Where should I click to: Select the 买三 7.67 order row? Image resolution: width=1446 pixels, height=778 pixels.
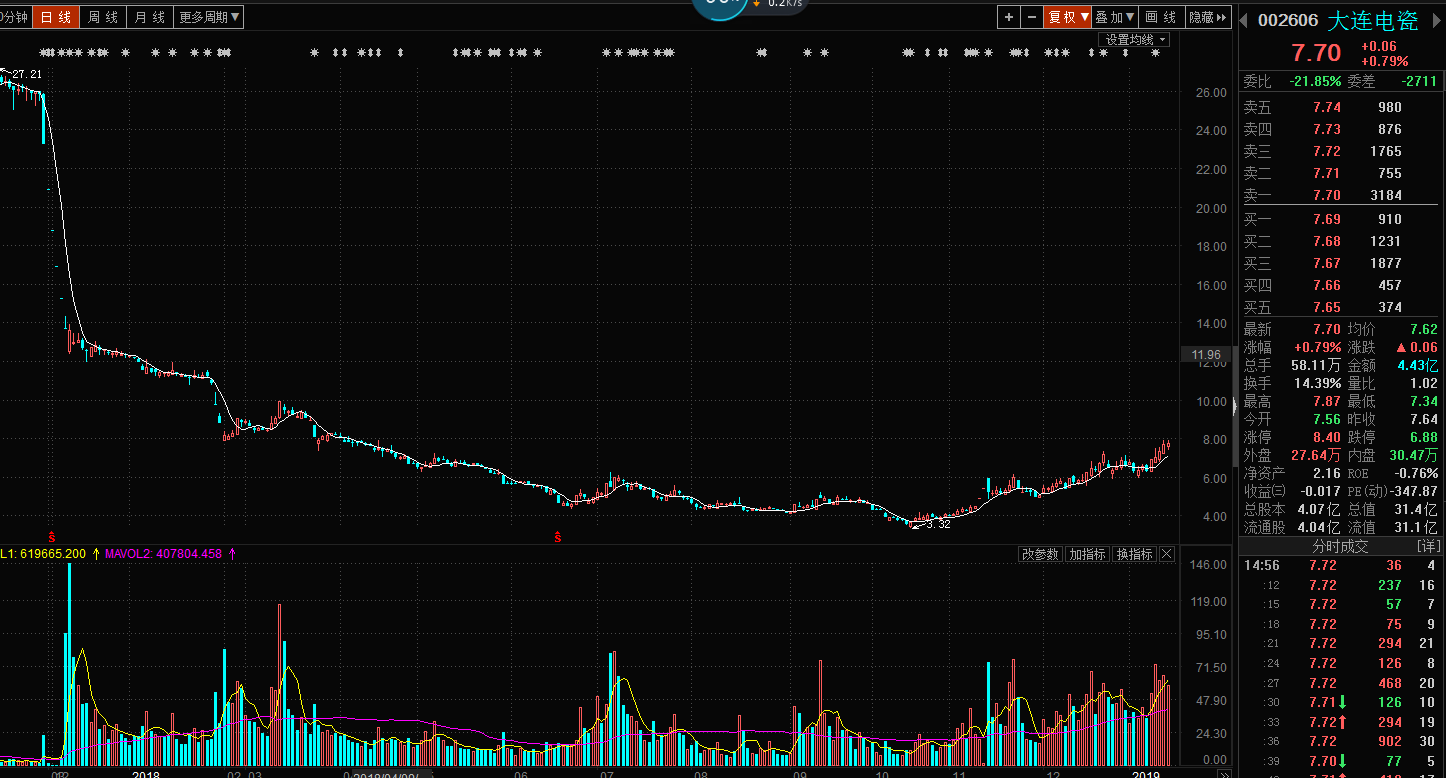coord(1341,263)
